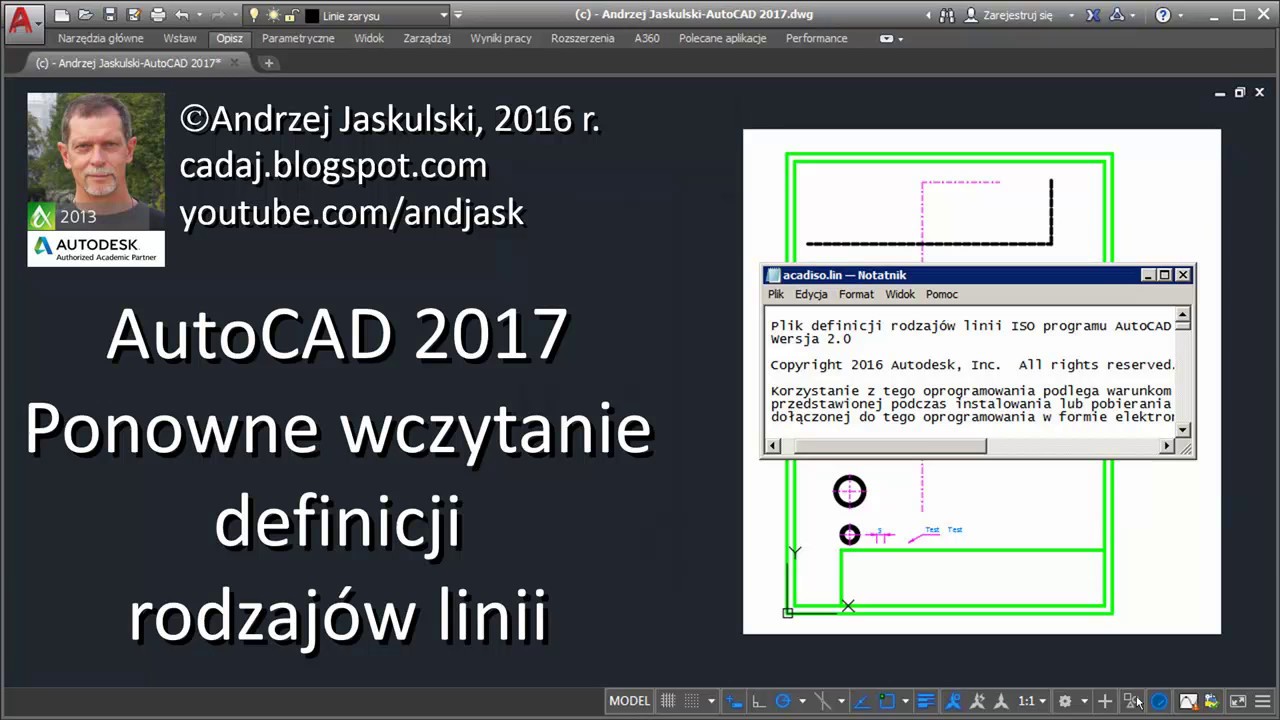1280x720 pixels.
Task: Open Pomoc menu in Notatnik
Action: pos(942,294)
